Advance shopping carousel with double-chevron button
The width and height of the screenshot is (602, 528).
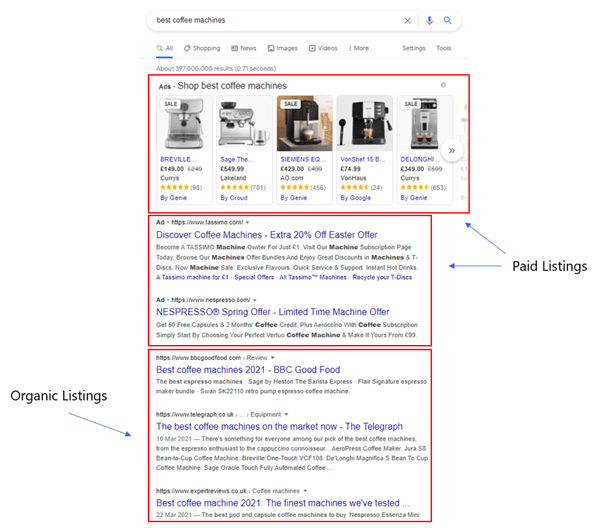[452, 150]
